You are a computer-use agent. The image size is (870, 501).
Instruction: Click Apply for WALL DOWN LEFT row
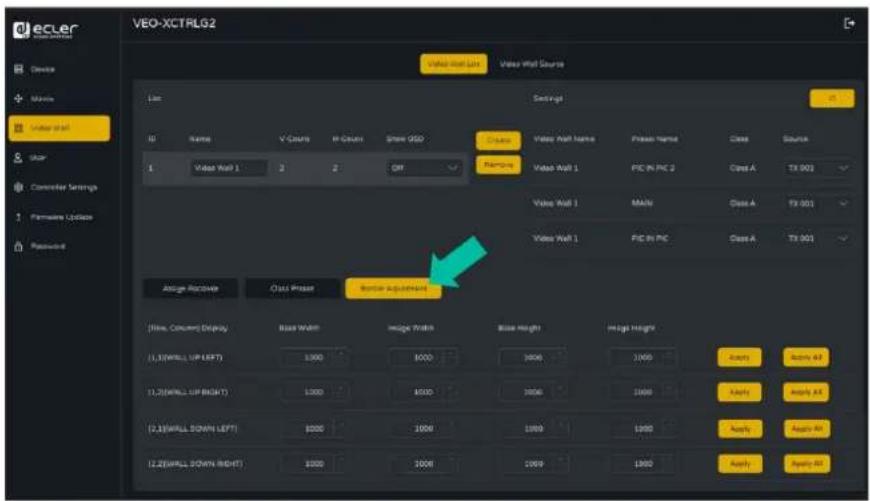click(740, 429)
